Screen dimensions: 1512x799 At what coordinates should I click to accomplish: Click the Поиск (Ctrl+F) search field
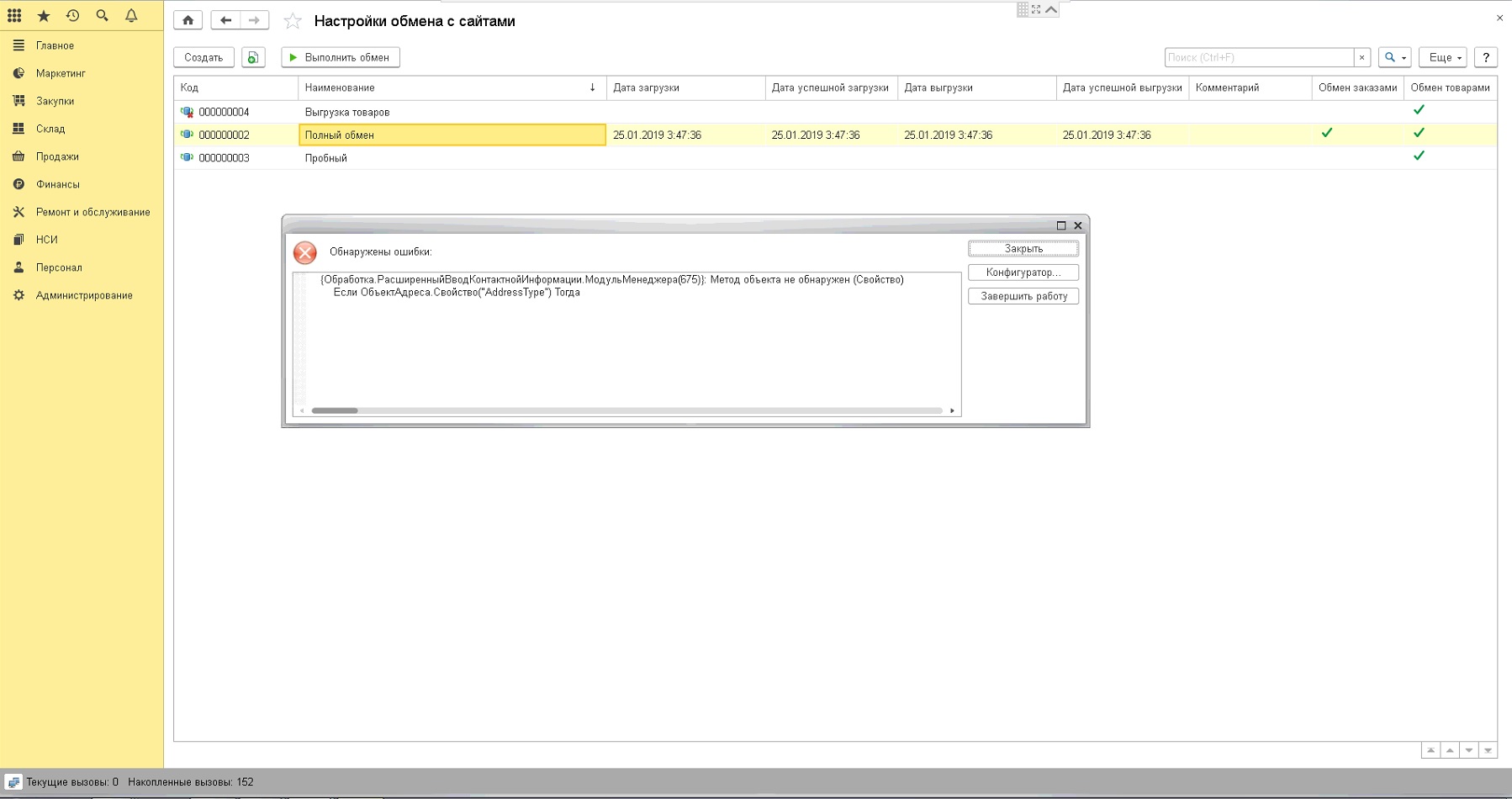pos(1258,57)
